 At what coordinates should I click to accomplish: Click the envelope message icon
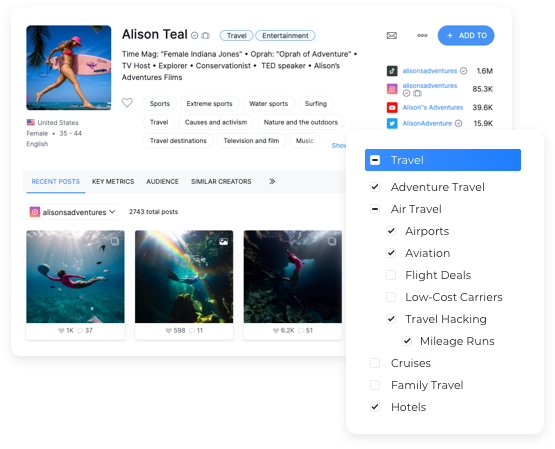pos(391,36)
